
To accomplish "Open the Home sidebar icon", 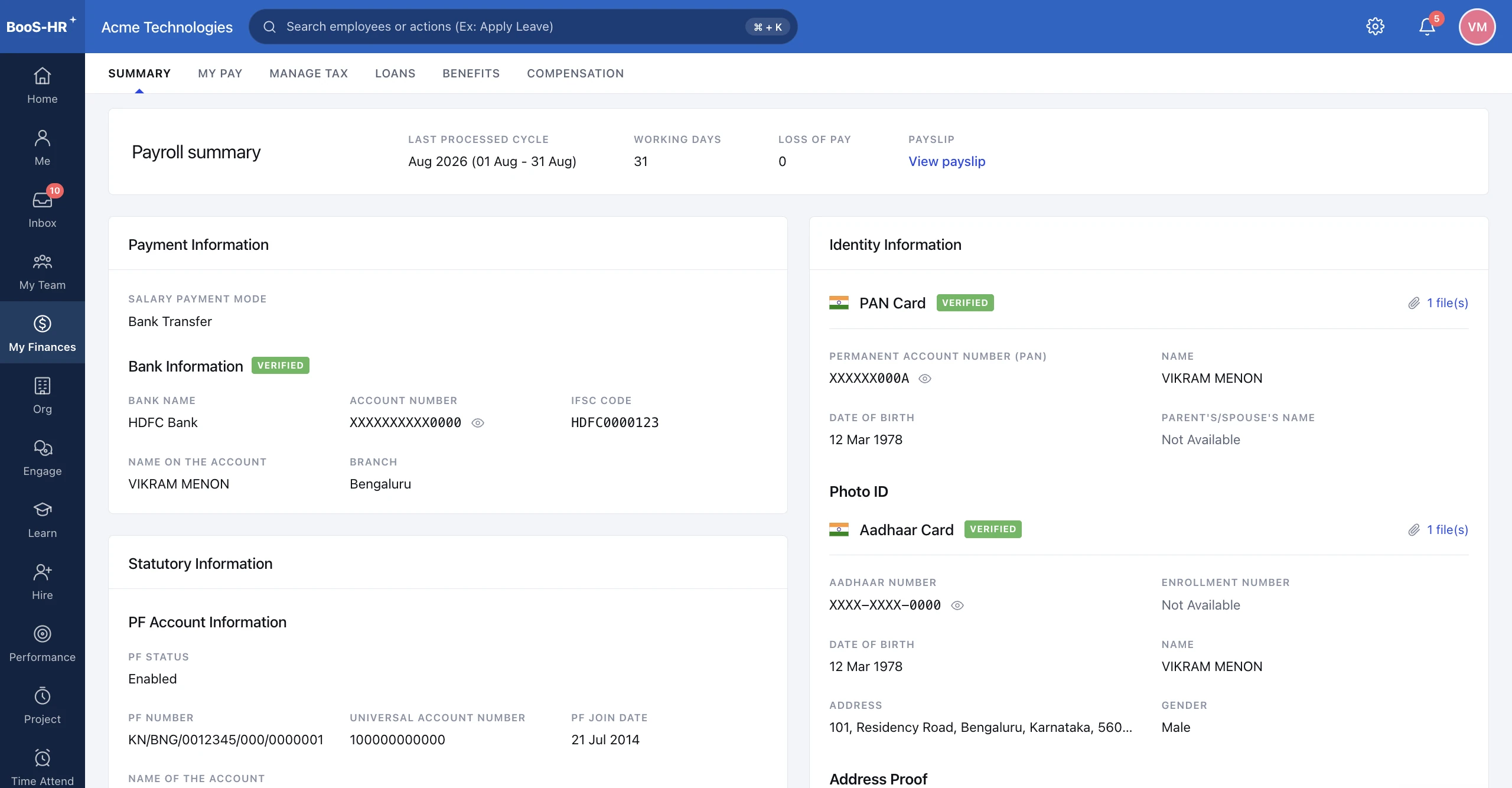I will click(x=43, y=86).
